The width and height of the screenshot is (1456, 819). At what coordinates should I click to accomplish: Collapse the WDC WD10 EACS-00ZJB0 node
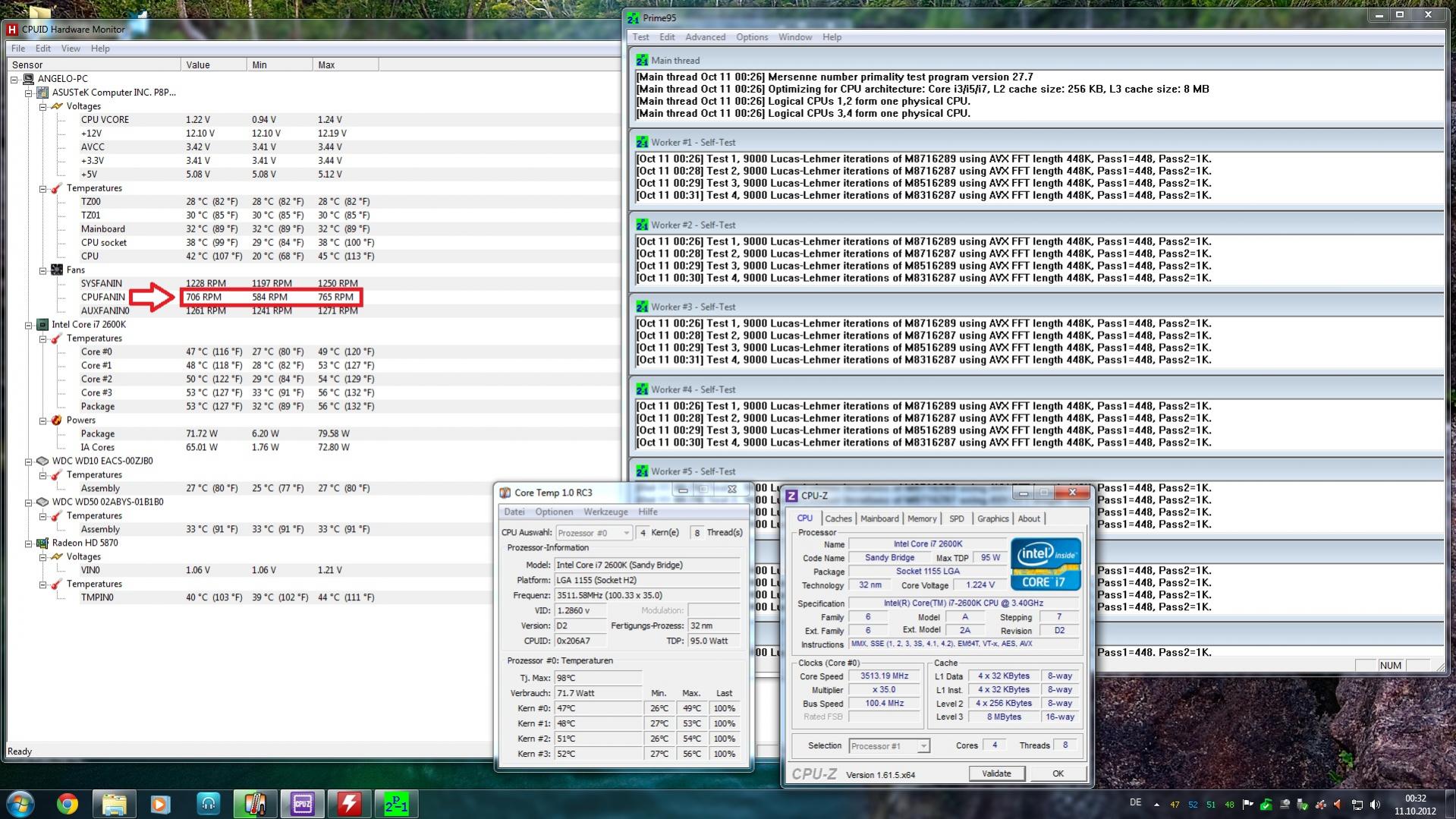coord(29,461)
